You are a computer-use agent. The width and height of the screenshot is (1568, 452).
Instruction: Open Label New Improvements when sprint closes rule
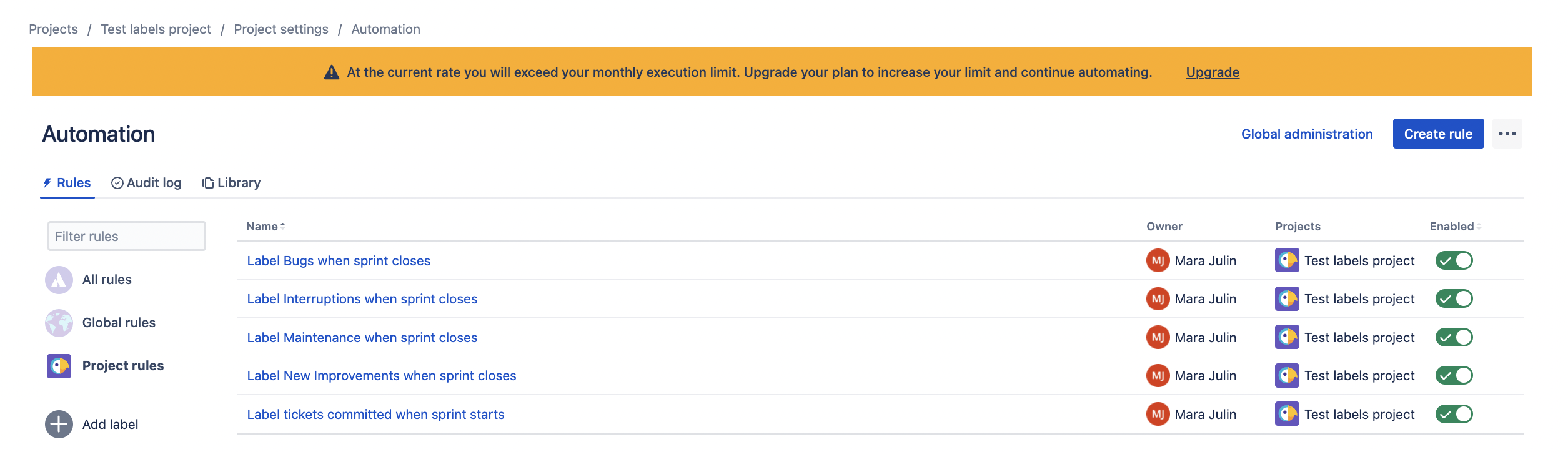pos(382,376)
